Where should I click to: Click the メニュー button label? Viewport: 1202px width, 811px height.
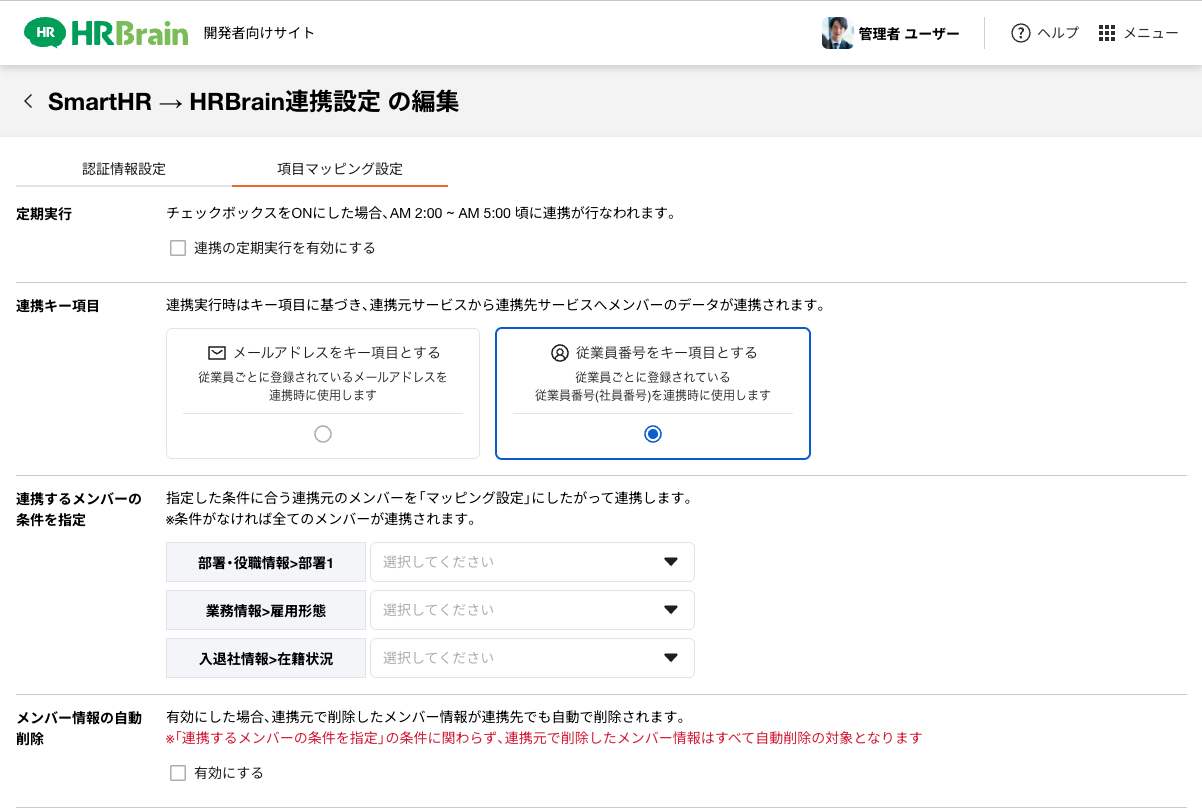(1150, 33)
